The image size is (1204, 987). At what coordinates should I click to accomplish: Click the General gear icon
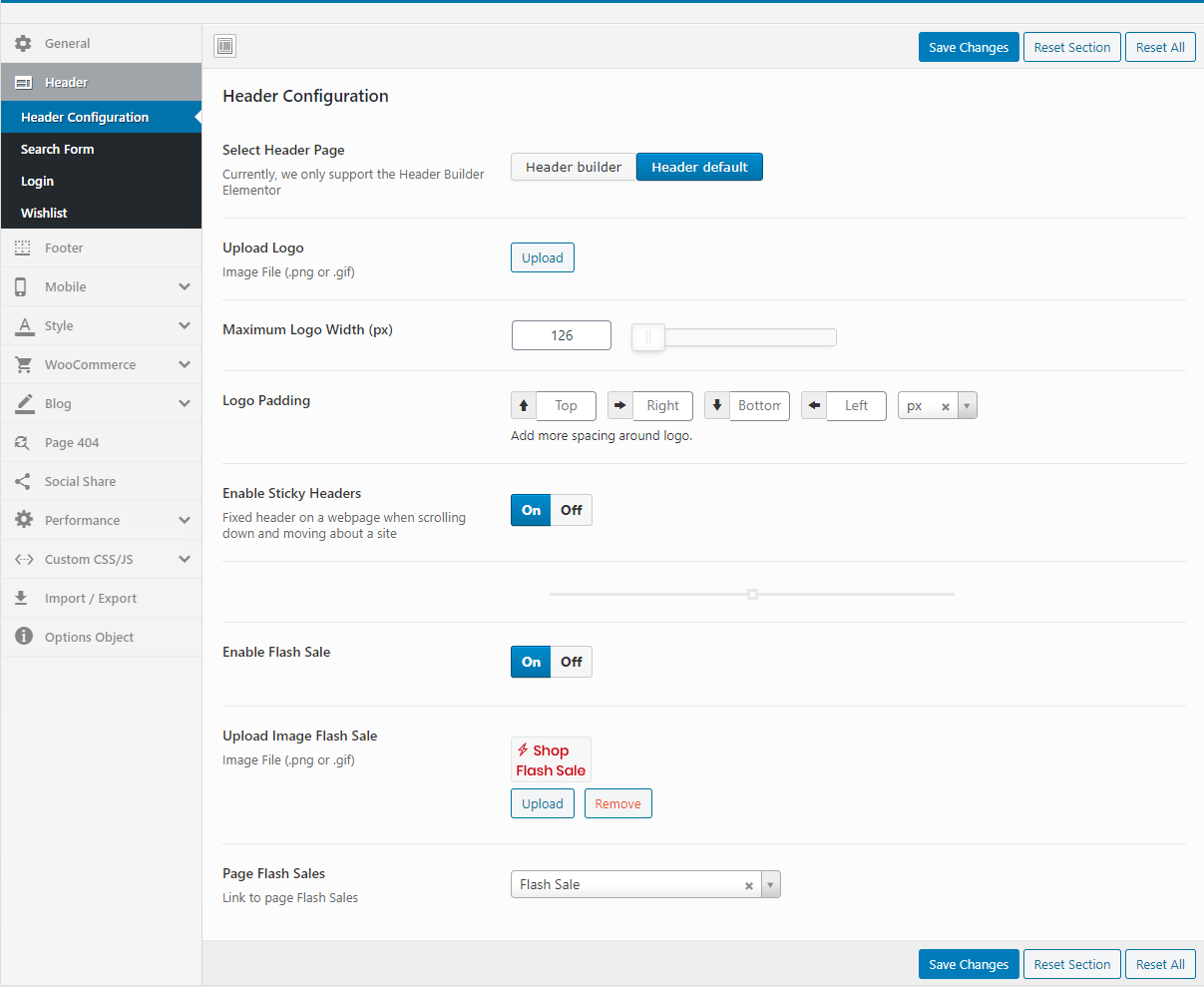23,43
